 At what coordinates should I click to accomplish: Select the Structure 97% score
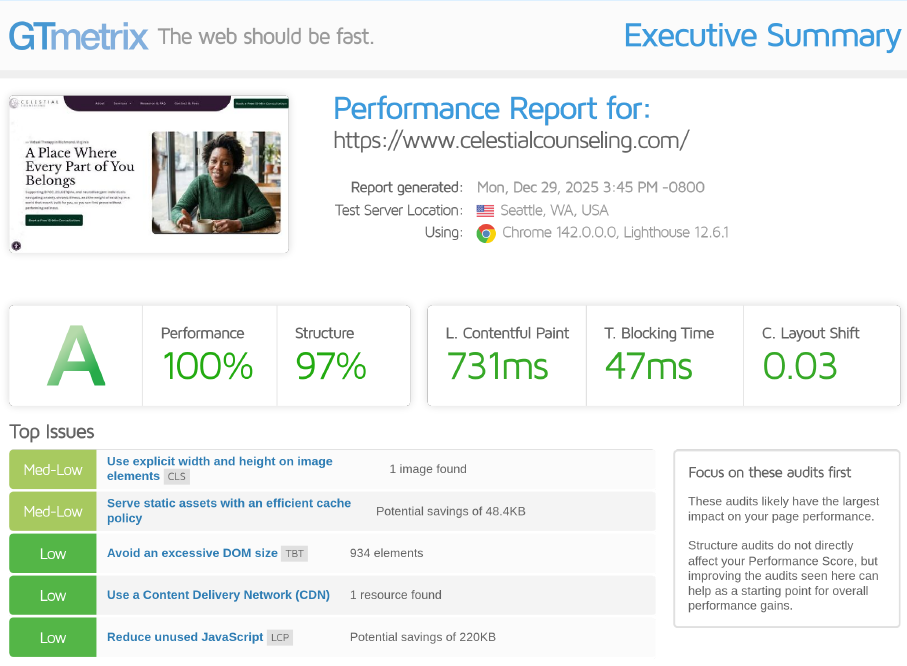pos(331,366)
